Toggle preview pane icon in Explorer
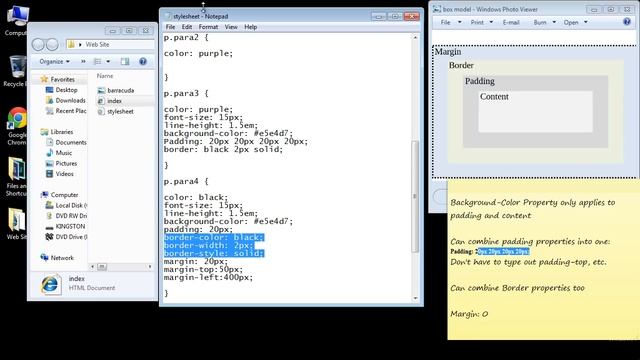Image resolution: width=640 pixels, height=360 pixels. point(125,62)
